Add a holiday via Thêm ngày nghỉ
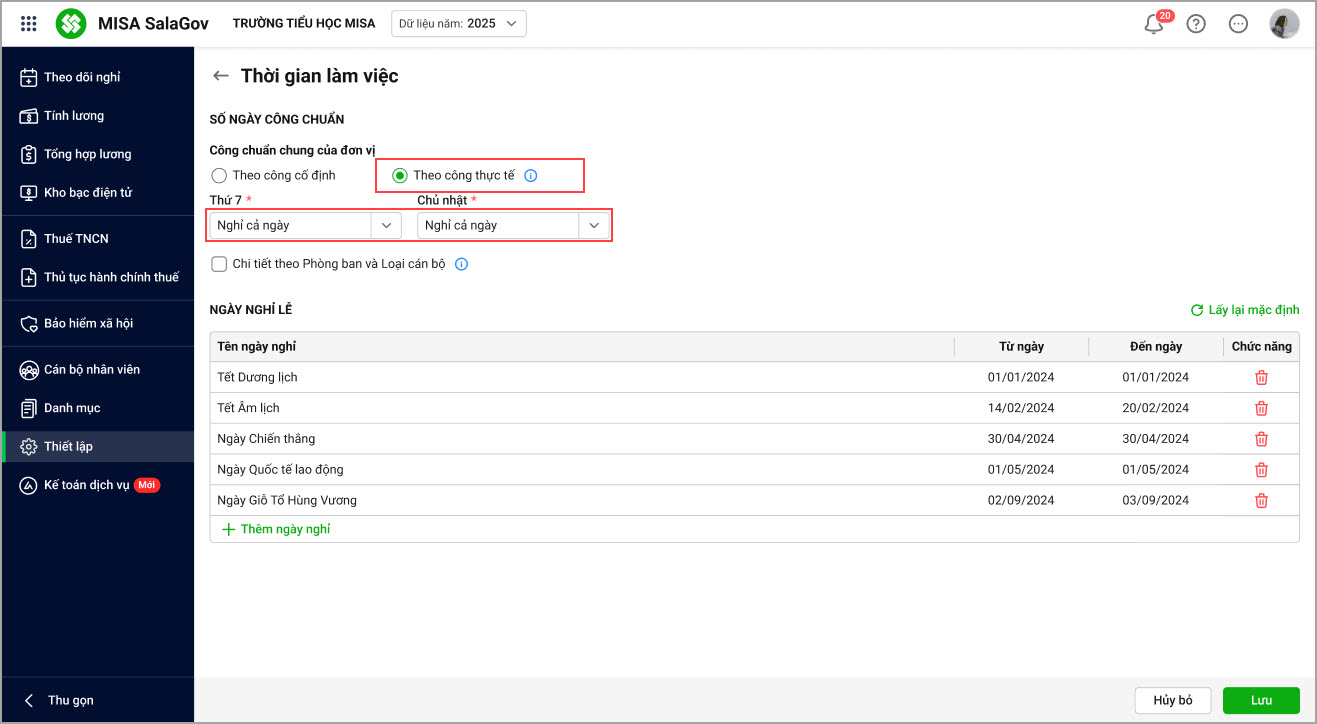 pyautogui.click(x=276, y=529)
